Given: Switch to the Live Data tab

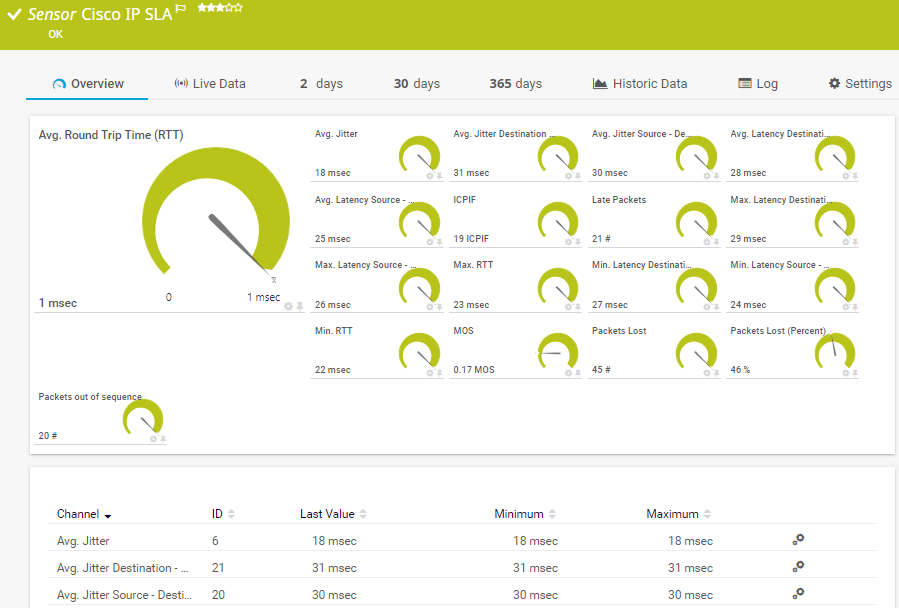Looking at the screenshot, I should click(x=210, y=84).
